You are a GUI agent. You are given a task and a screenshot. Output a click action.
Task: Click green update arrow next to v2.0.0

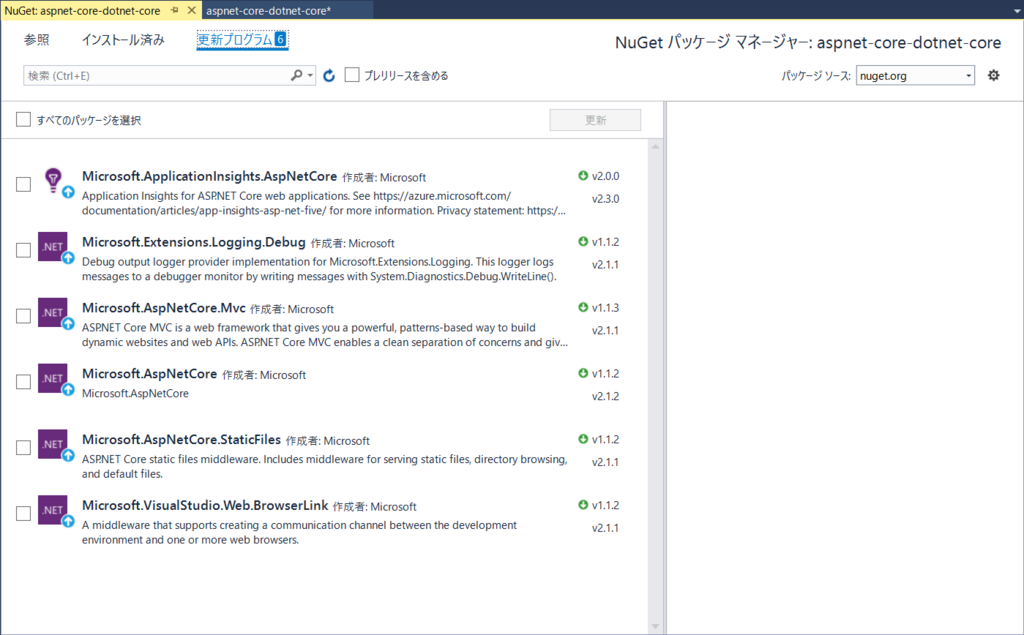coord(583,176)
